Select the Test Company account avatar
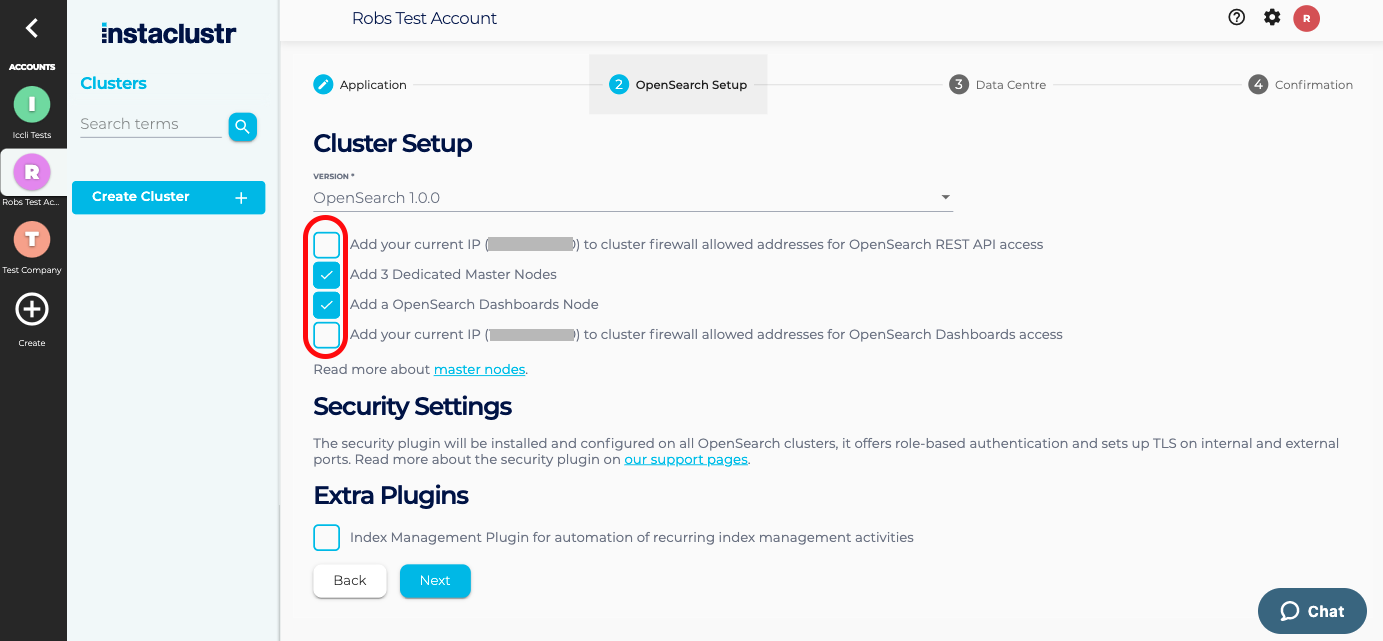Image resolution: width=1383 pixels, height=641 pixels. 32,239
